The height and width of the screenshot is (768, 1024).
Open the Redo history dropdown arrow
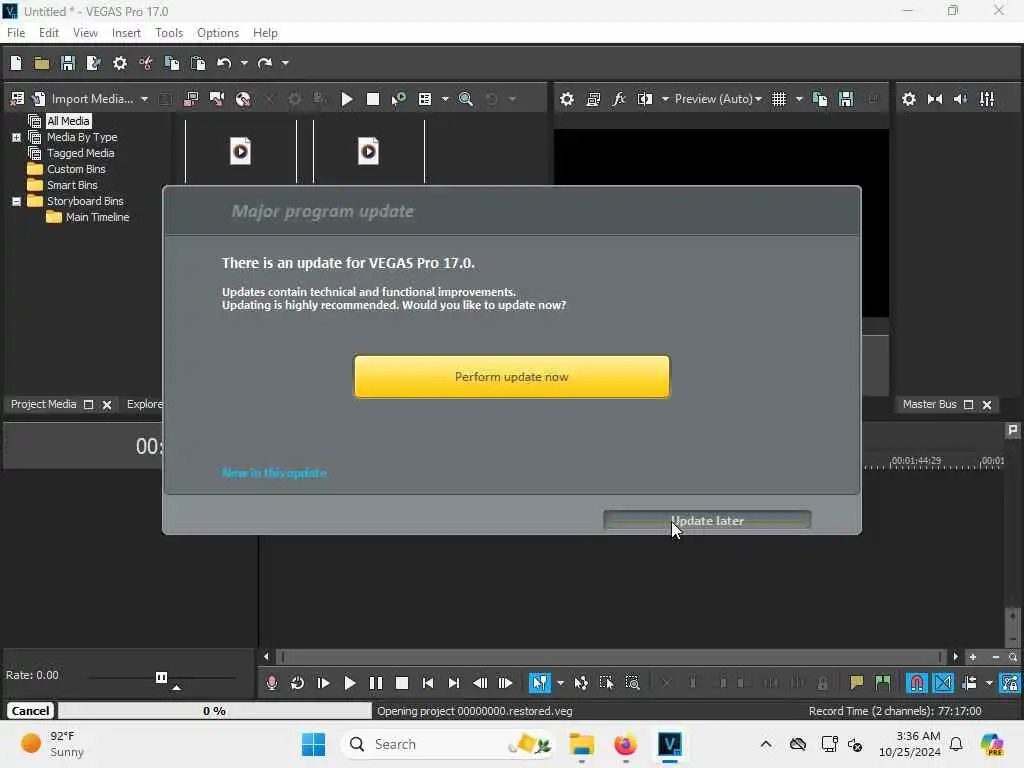click(285, 63)
